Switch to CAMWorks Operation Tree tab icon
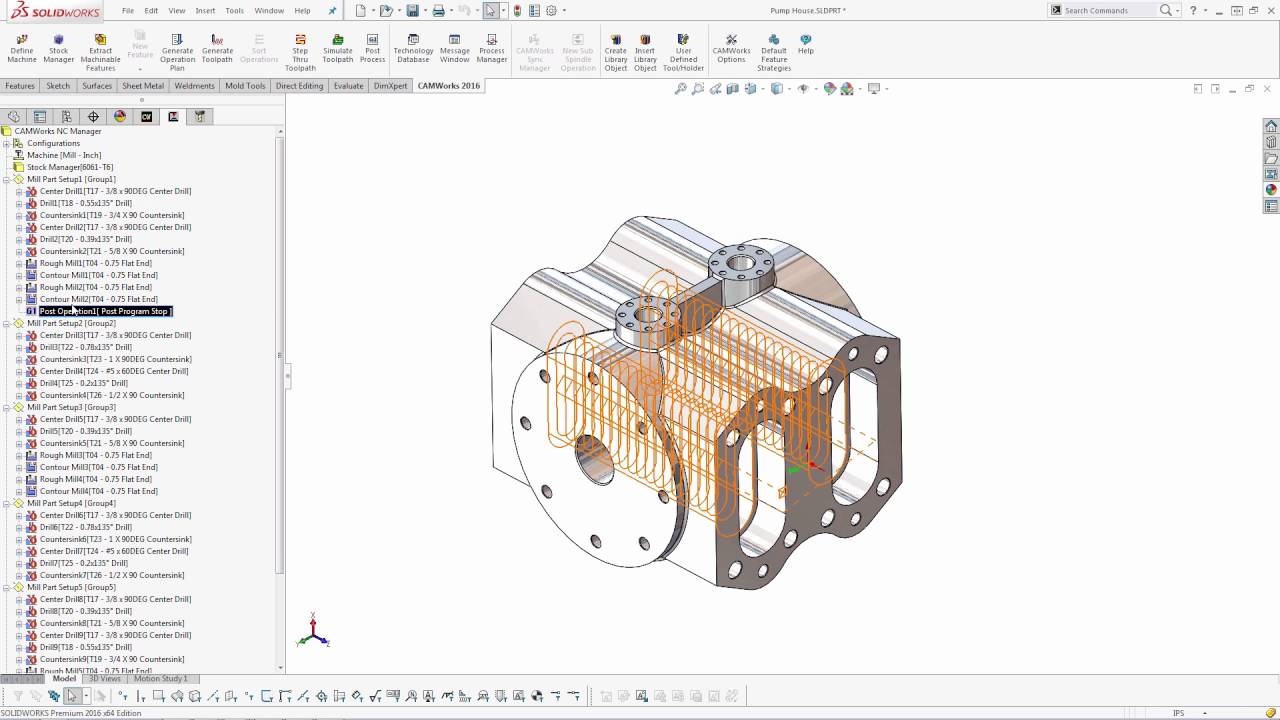This screenshot has width=1280, height=720. pos(173,116)
